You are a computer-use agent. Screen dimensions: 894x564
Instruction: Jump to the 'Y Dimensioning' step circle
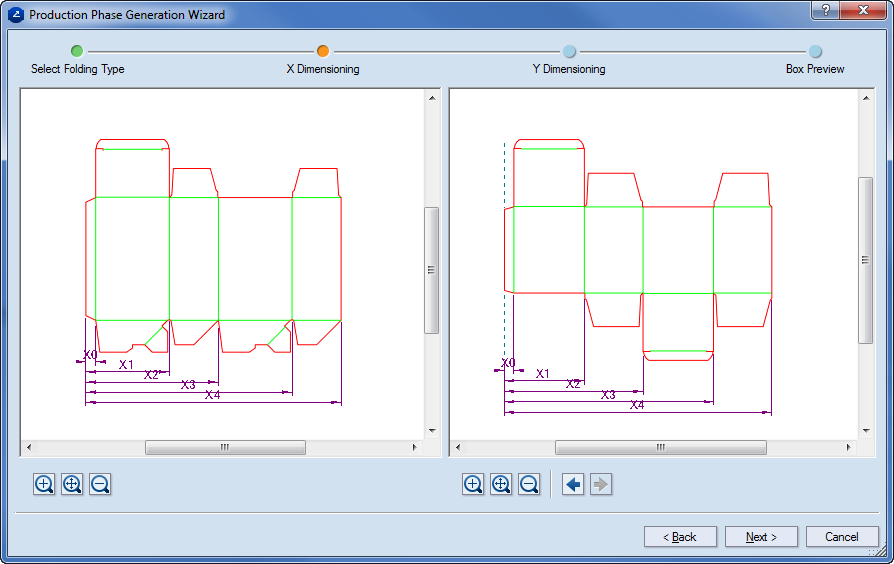point(569,51)
